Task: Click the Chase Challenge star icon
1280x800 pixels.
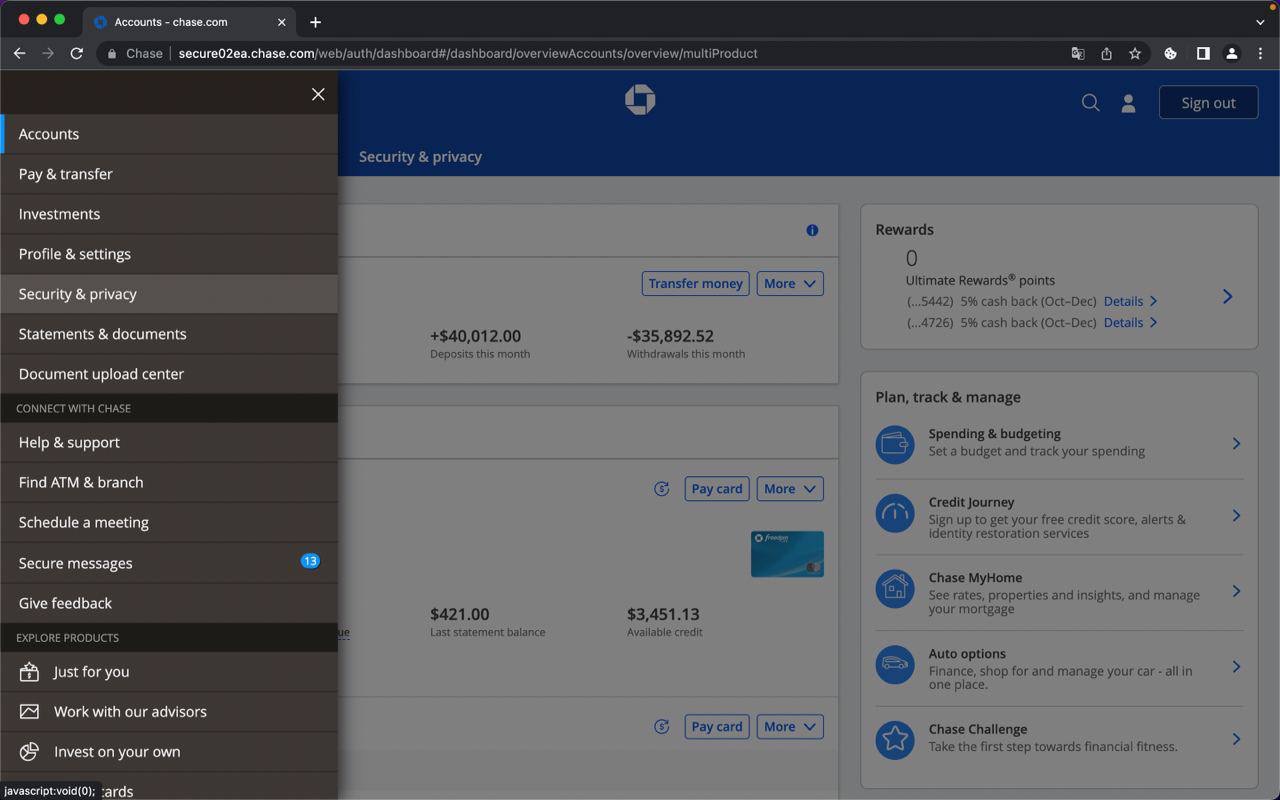Action: (x=895, y=739)
